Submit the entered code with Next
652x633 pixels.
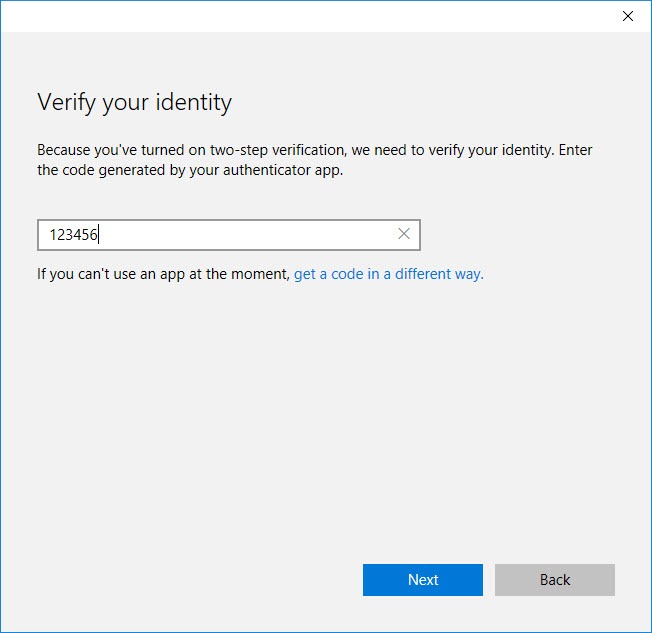422,579
